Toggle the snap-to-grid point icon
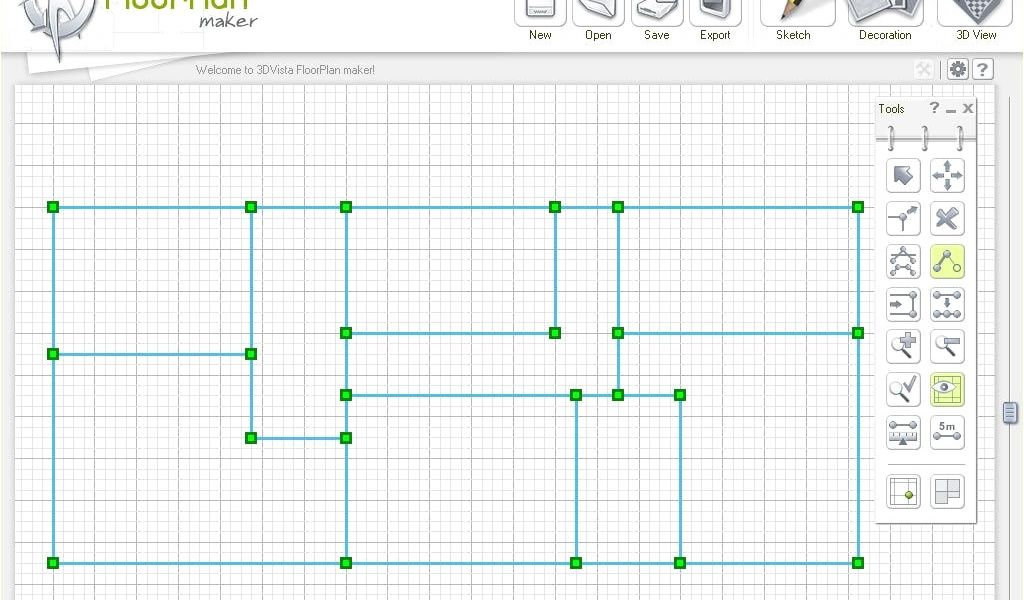The width and height of the screenshot is (1024, 600). 903,492
